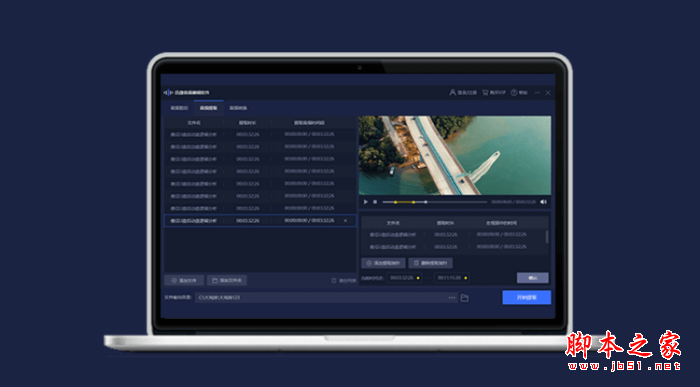Click the gray confirm button beside the time fields
700x387 pixels.
tap(533, 278)
